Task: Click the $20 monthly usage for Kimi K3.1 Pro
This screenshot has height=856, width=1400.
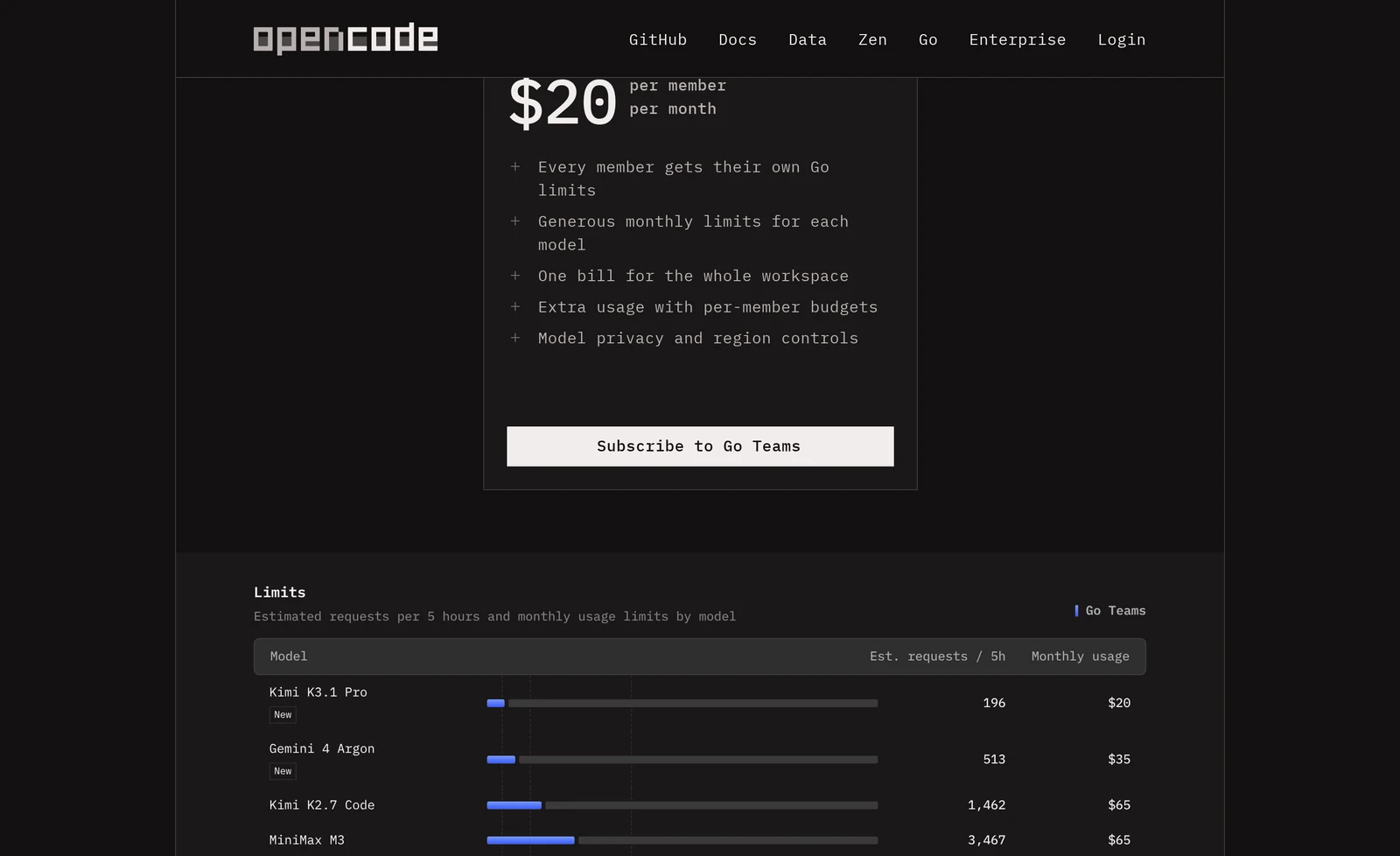Action: [x=1119, y=703]
